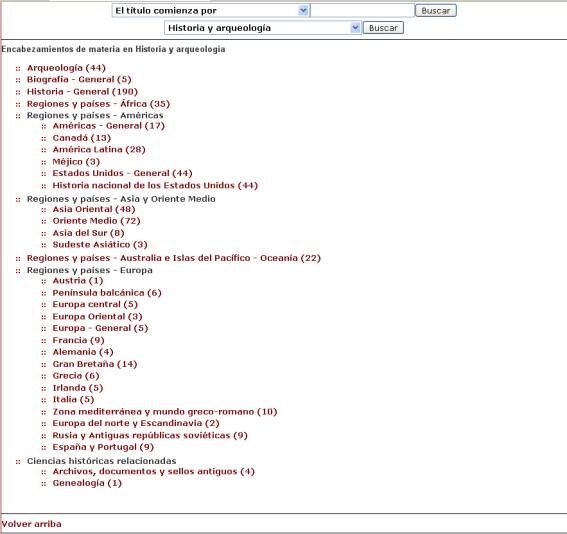Focus the title search text field
567x534 pixels.
click(x=362, y=11)
